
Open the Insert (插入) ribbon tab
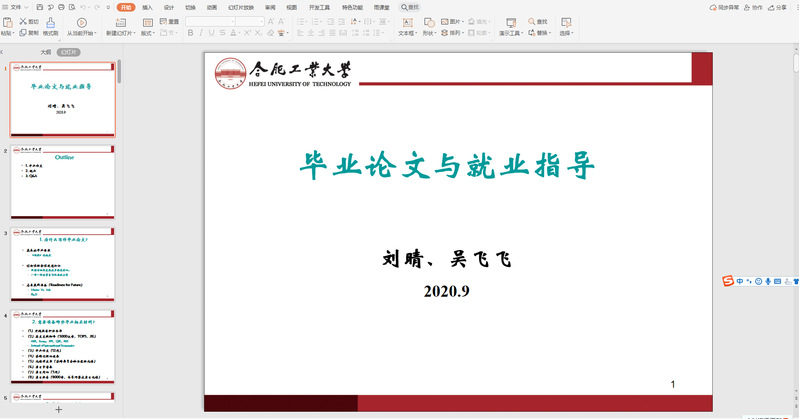[x=147, y=7]
